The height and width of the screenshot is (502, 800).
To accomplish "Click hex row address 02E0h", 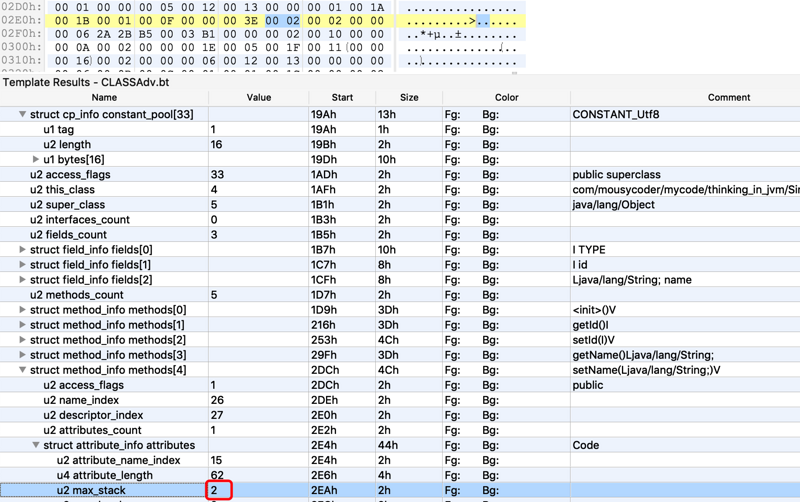I will [x=21, y=20].
